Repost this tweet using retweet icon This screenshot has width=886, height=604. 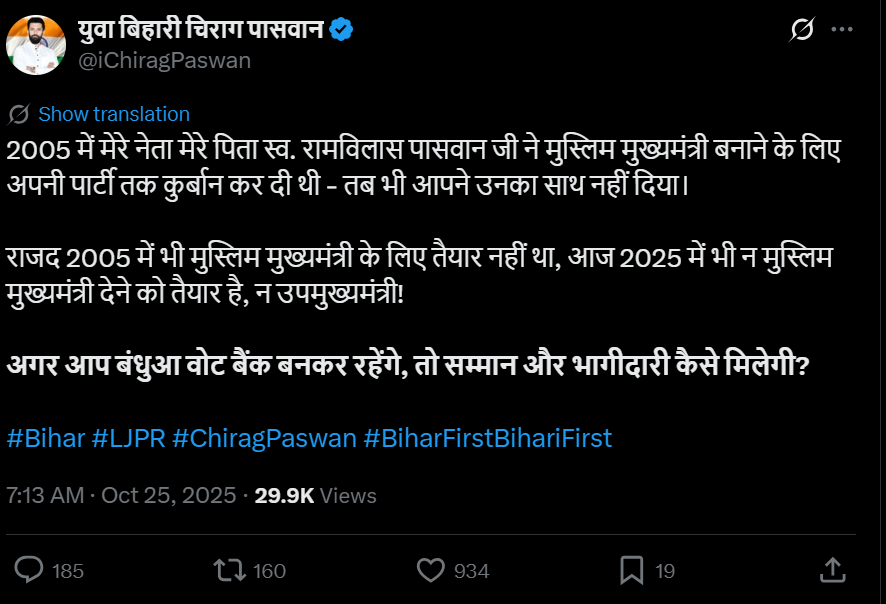click(229, 570)
